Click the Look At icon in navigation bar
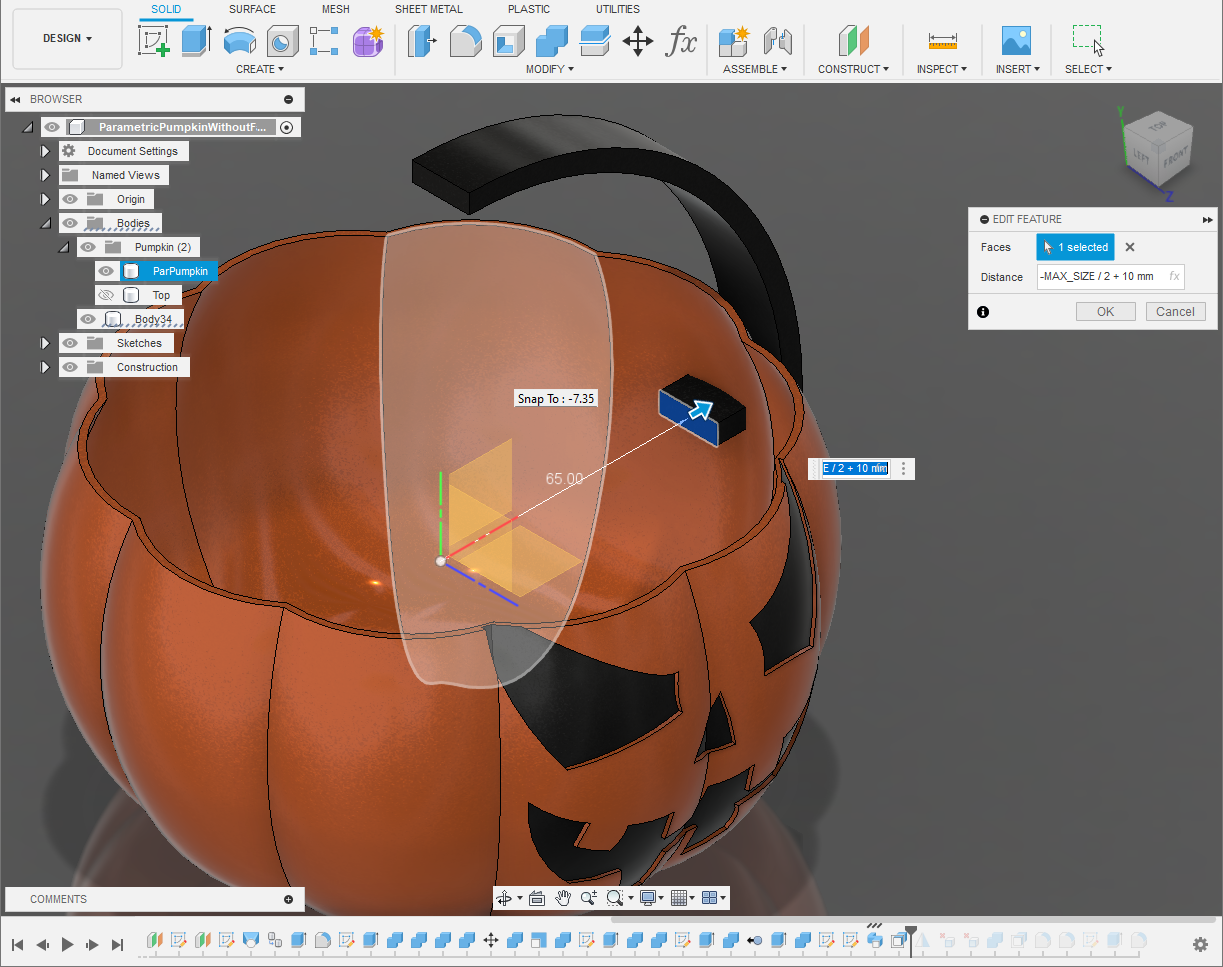Image resolution: width=1223 pixels, height=967 pixels. [x=536, y=898]
